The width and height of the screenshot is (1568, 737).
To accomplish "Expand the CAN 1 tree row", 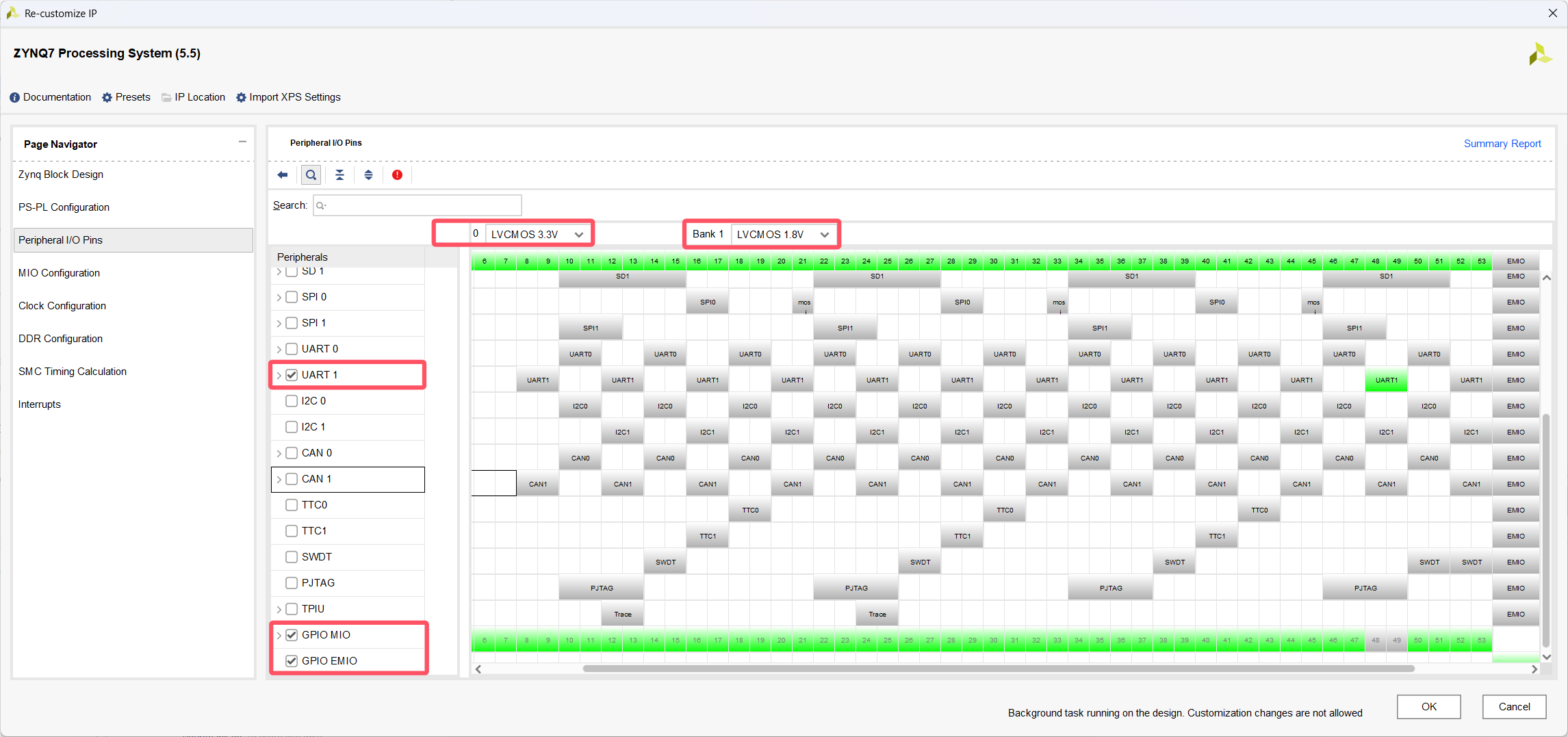I will tap(279, 479).
